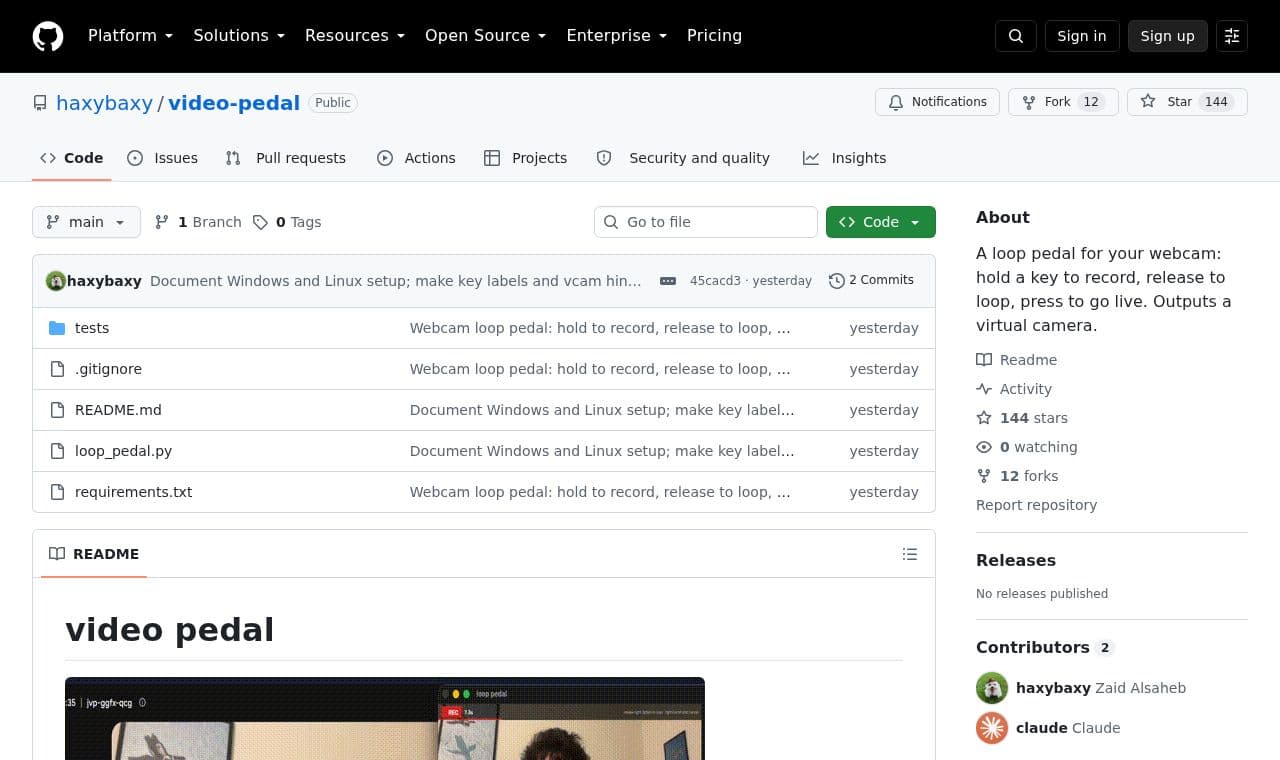Screen dimensions: 1280x760
Task: Open the 1 Branch link
Action: (x=198, y=222)
